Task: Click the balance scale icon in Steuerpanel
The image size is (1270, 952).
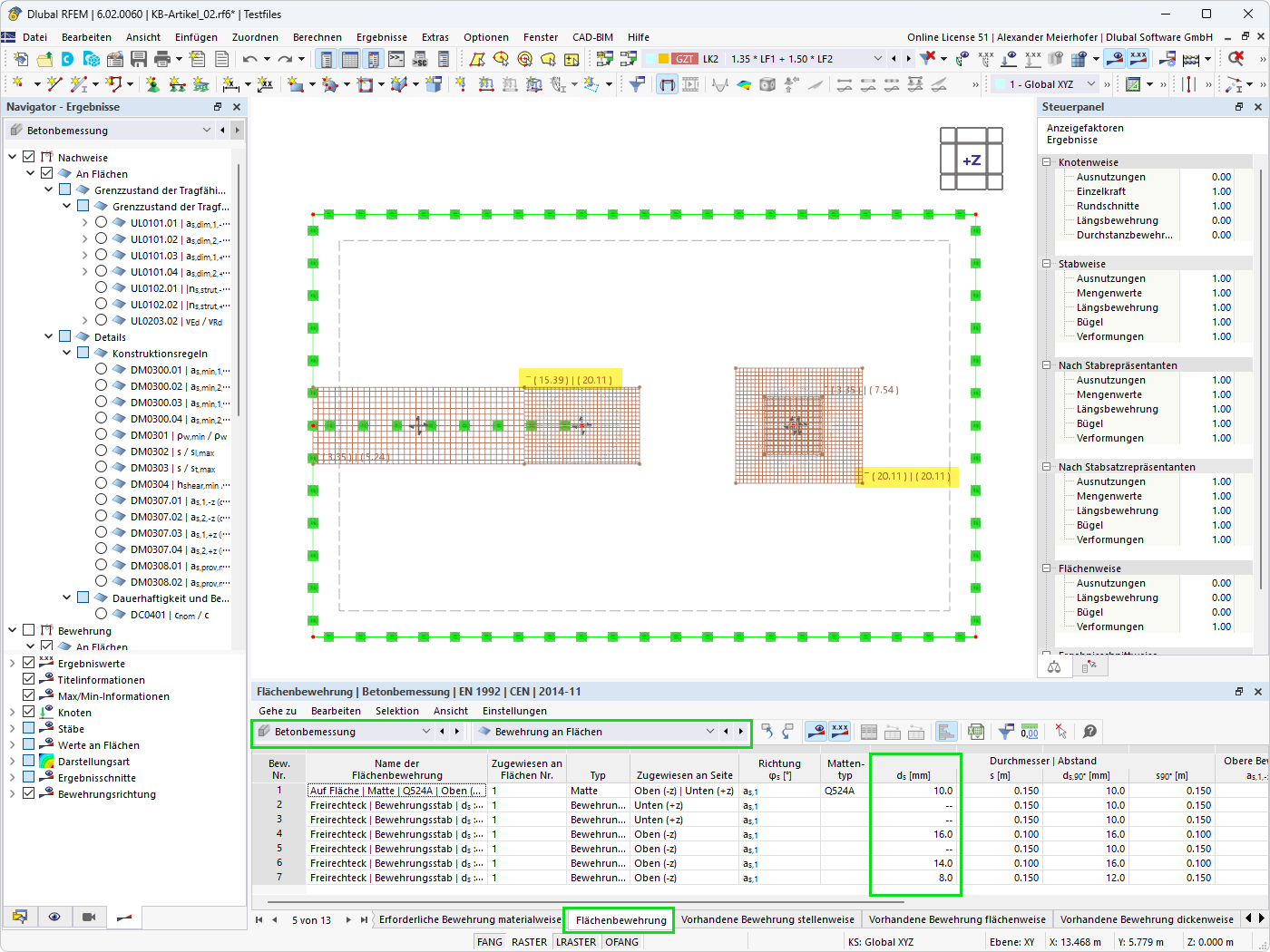Action: 1054,666
